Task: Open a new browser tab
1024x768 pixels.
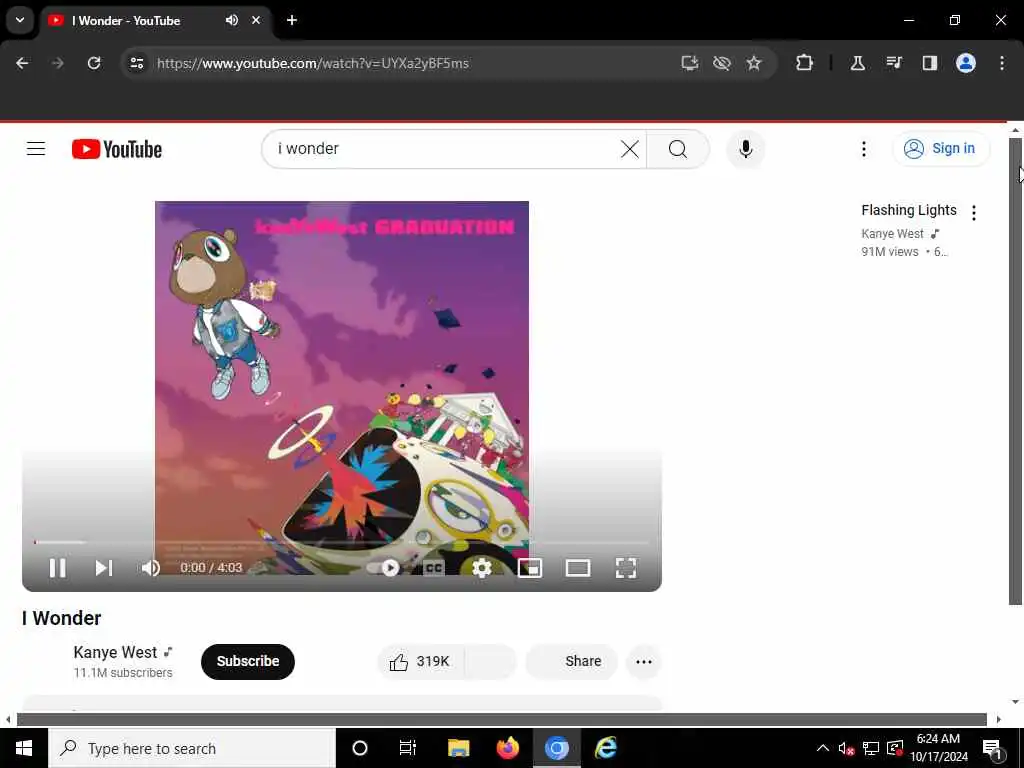Action: 292,20
